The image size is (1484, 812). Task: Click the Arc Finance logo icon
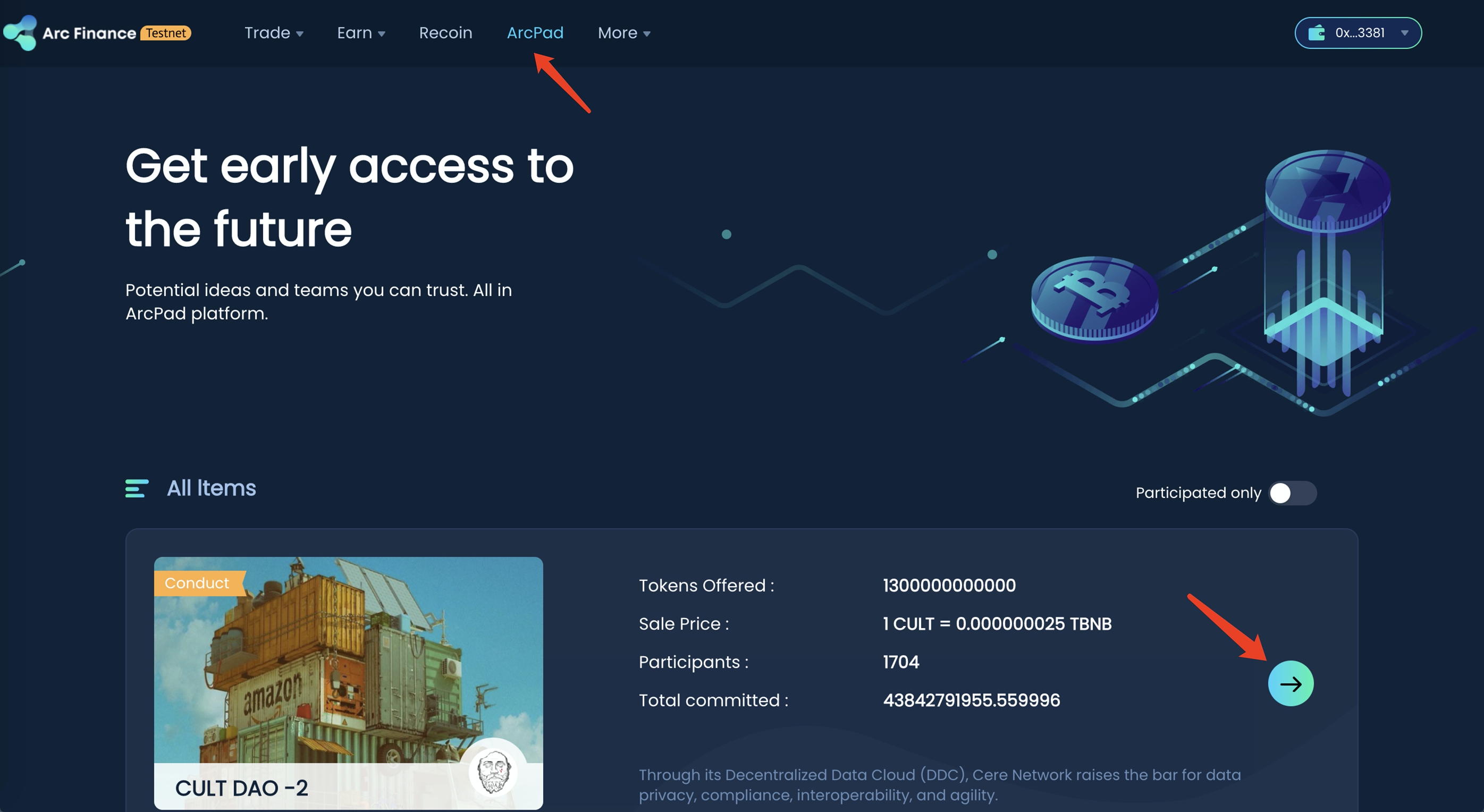[20, 33]
